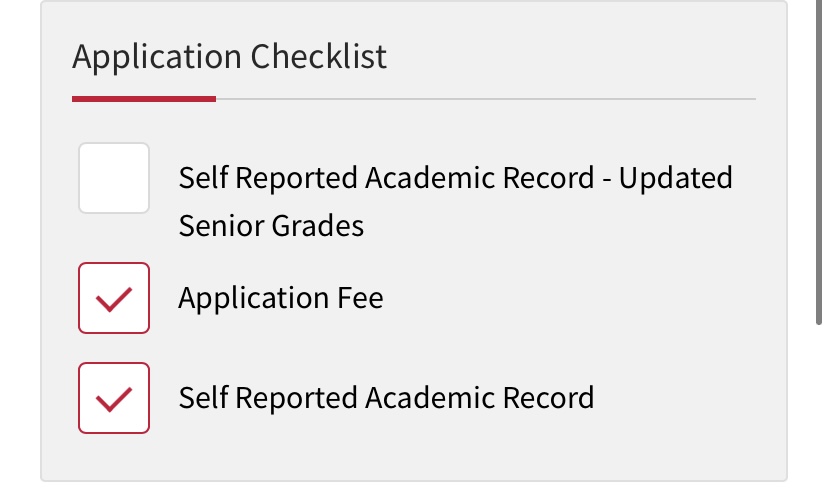The image size is (828, 500).
Task: Open the bottom Self Reported Academic Record text
Action: (x=386, y=398)
